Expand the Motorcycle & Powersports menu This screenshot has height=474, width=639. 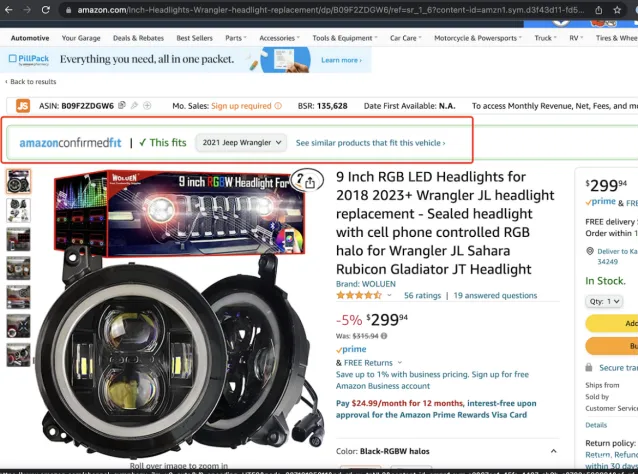tap(478, 38)
